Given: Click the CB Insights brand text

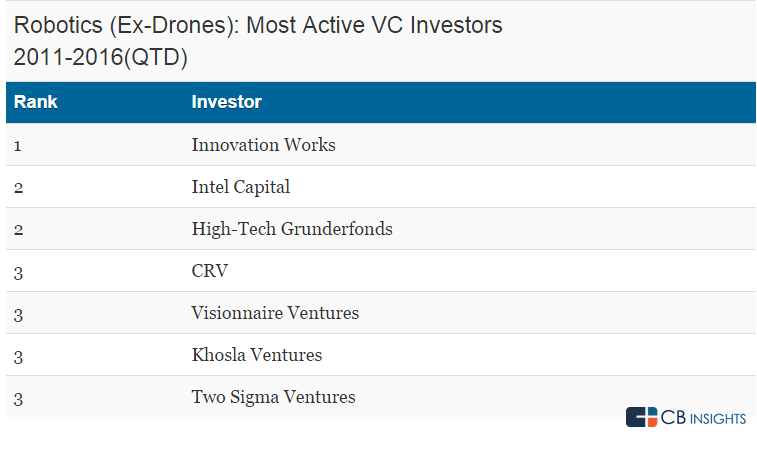Looking at the screenshot, I should click(703, 418).
